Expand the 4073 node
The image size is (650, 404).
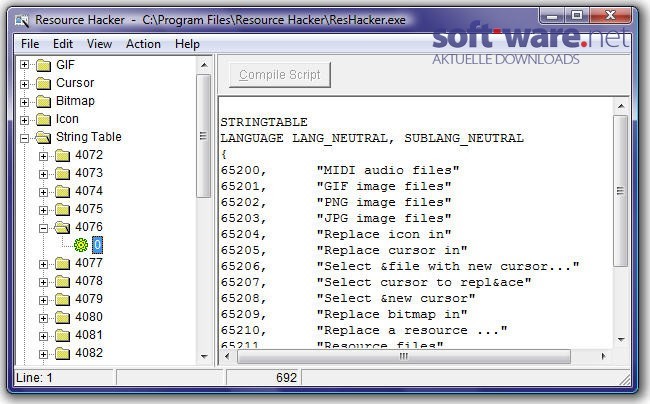point(44,174)
